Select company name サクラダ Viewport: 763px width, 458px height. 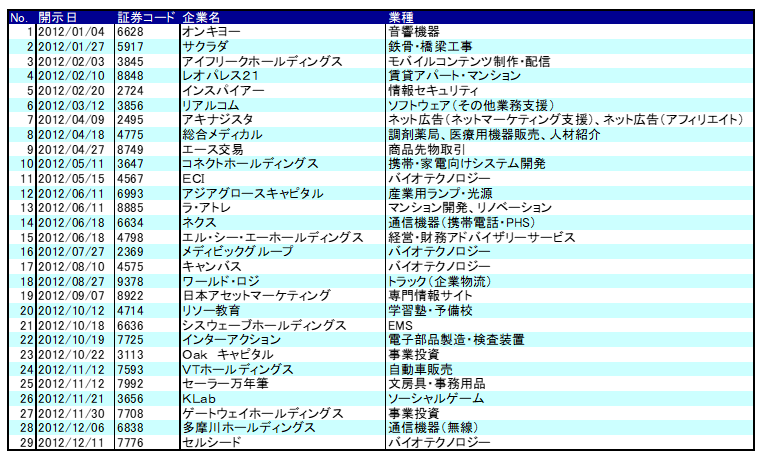pyautogui.click(x=205, y=47)
